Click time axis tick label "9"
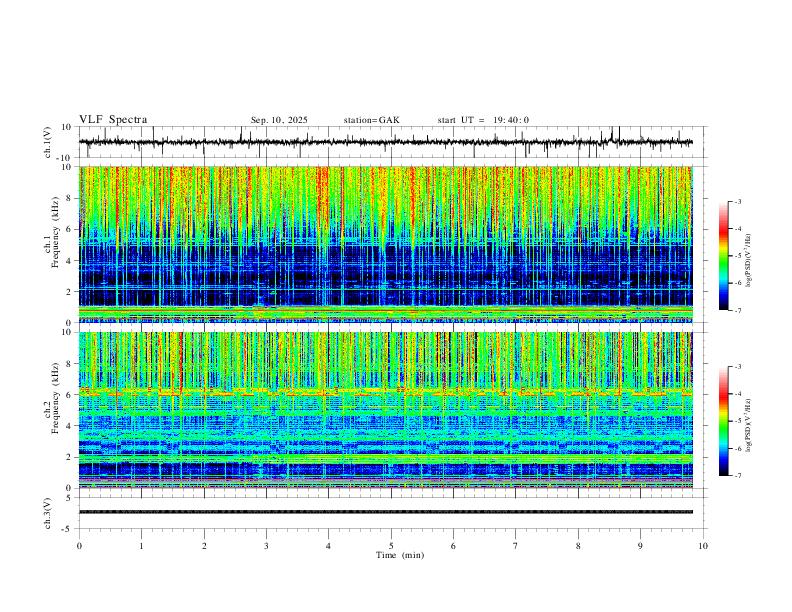The image size is (792, 612). 640,546
